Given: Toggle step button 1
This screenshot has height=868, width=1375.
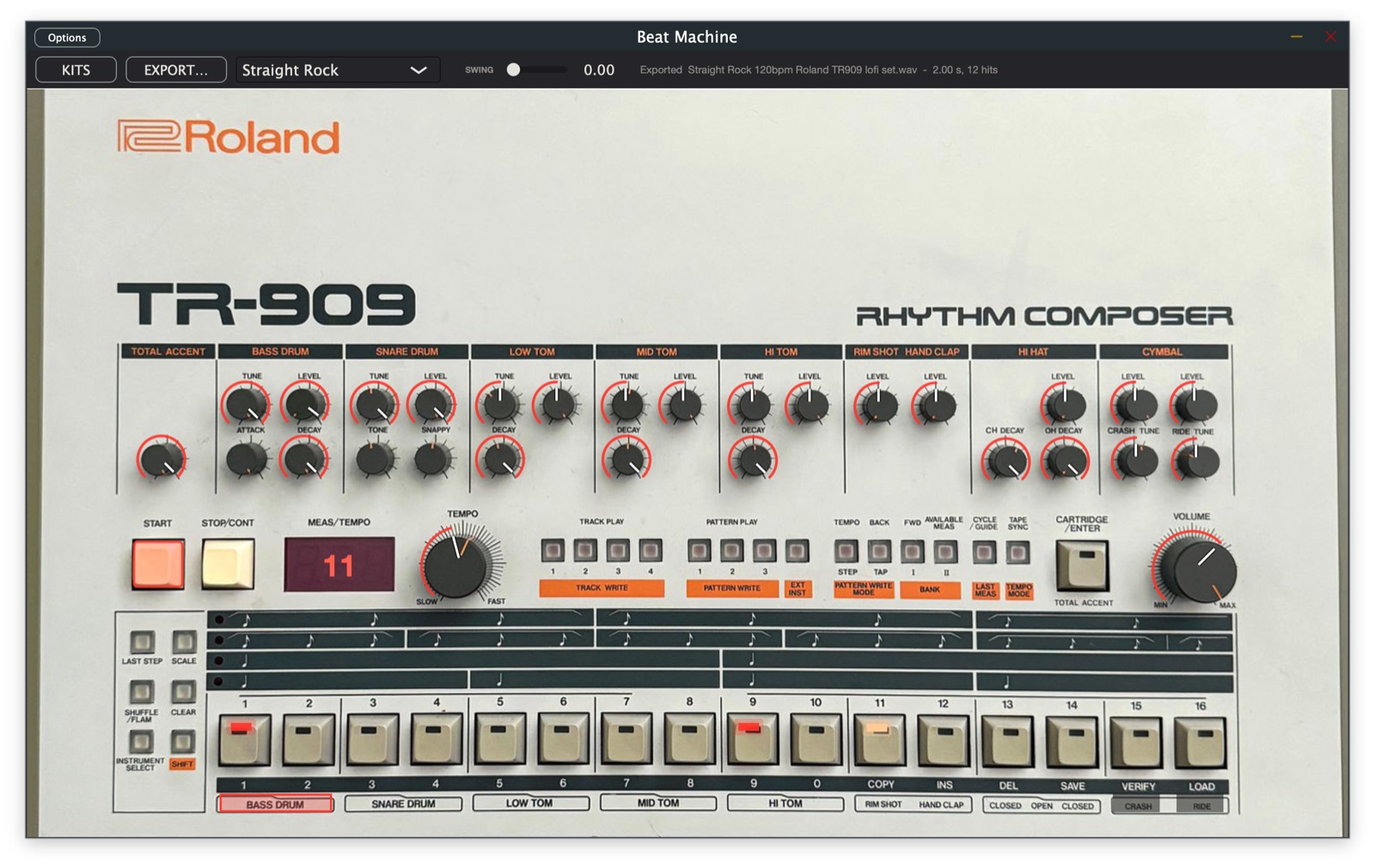Looking at the screenshot, I should coord(244,740).
